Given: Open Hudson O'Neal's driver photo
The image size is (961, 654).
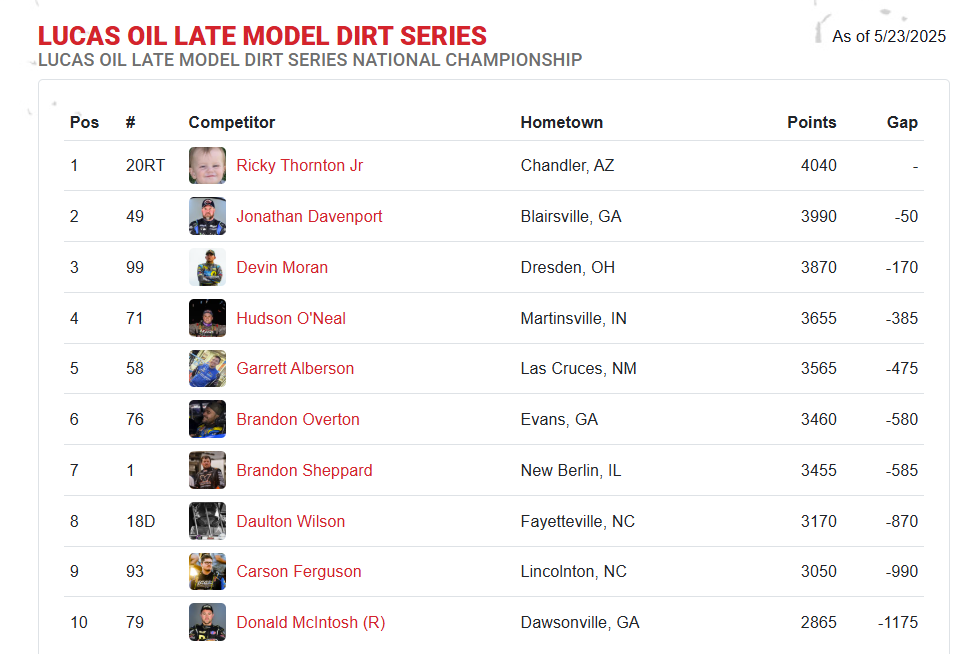Looking at the screenshot, I should click(x=207, y=318).
